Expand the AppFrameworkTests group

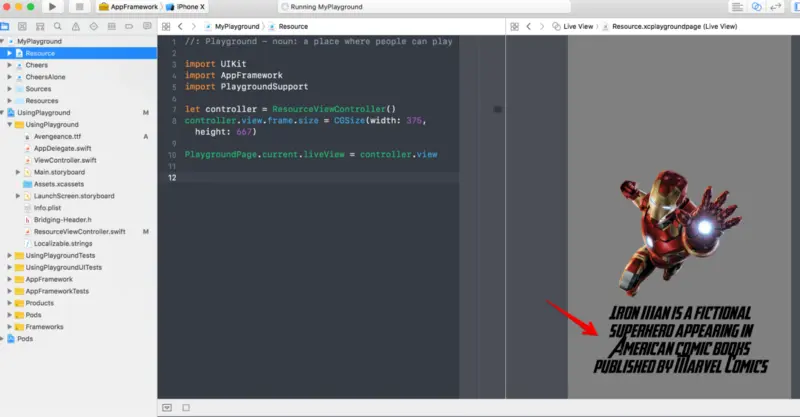(x=9, y=291)
